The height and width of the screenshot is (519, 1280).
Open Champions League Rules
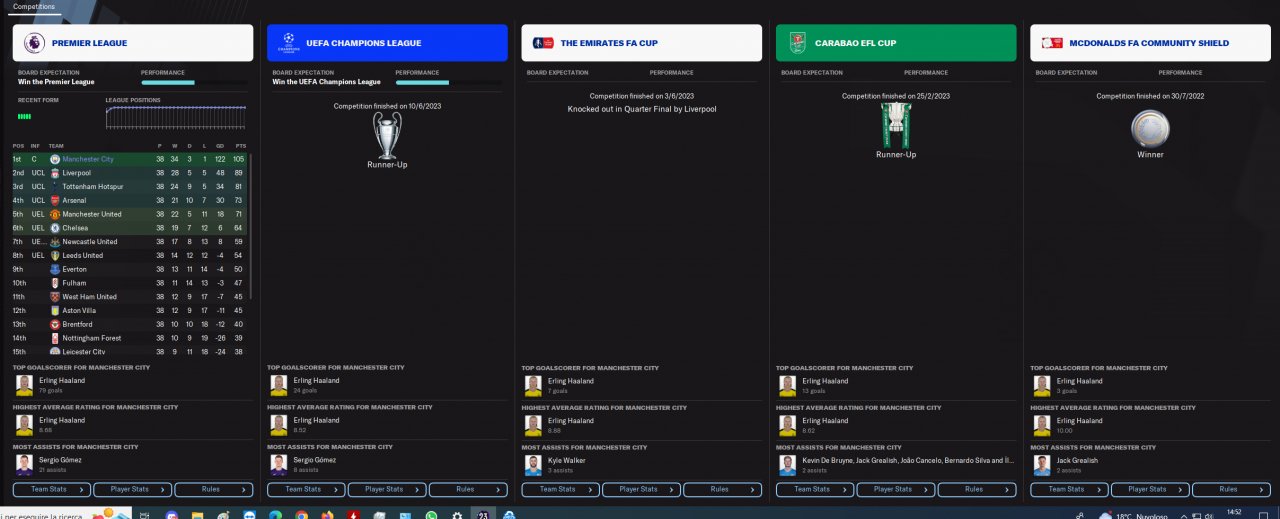468,489
